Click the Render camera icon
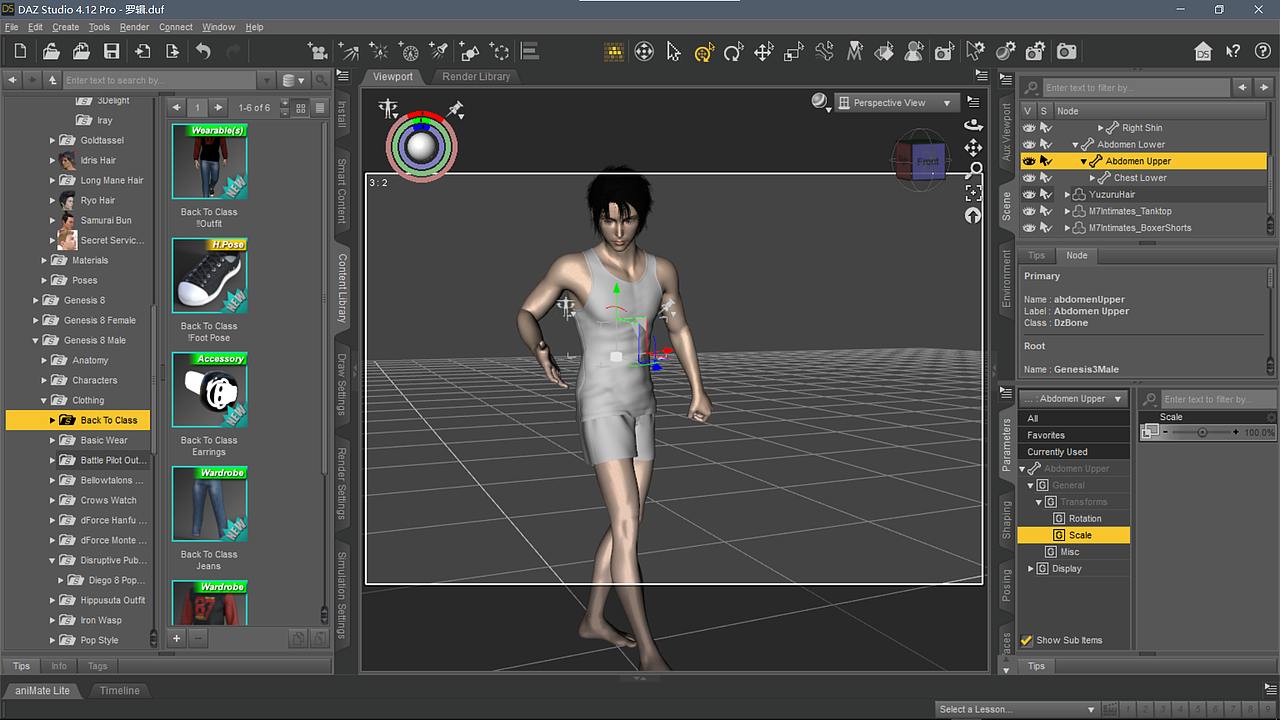The width and height of the screenshot is (1280, 720). [x=1067, y=51]
